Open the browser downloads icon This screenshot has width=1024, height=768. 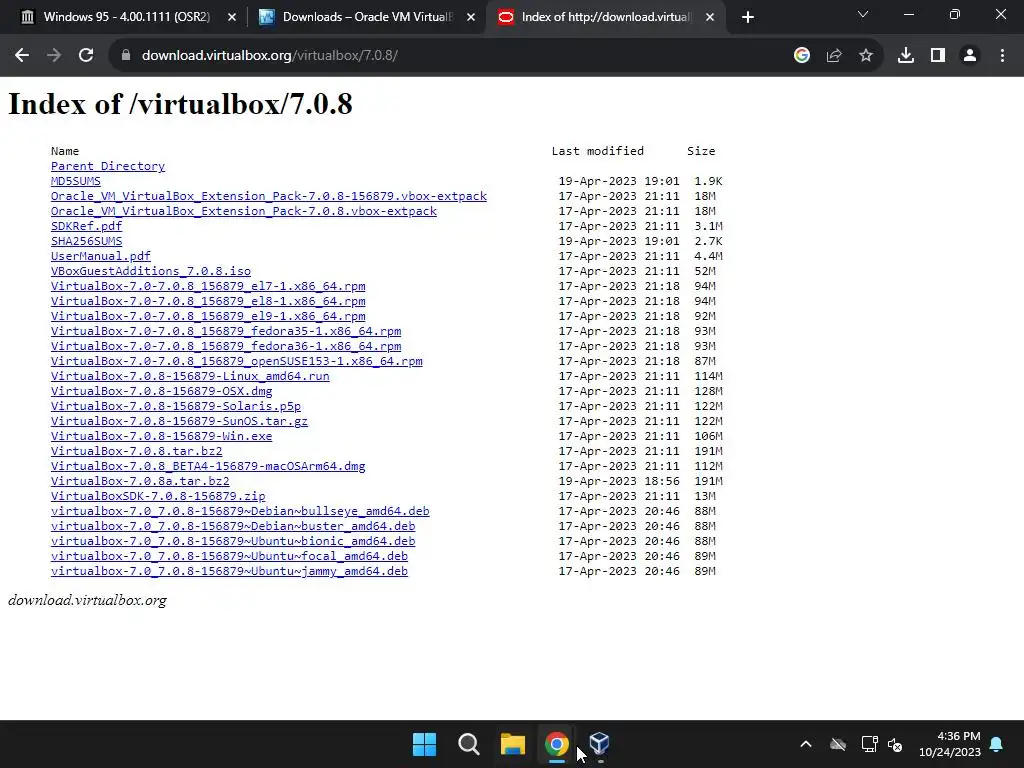click(x=906, y=56)
